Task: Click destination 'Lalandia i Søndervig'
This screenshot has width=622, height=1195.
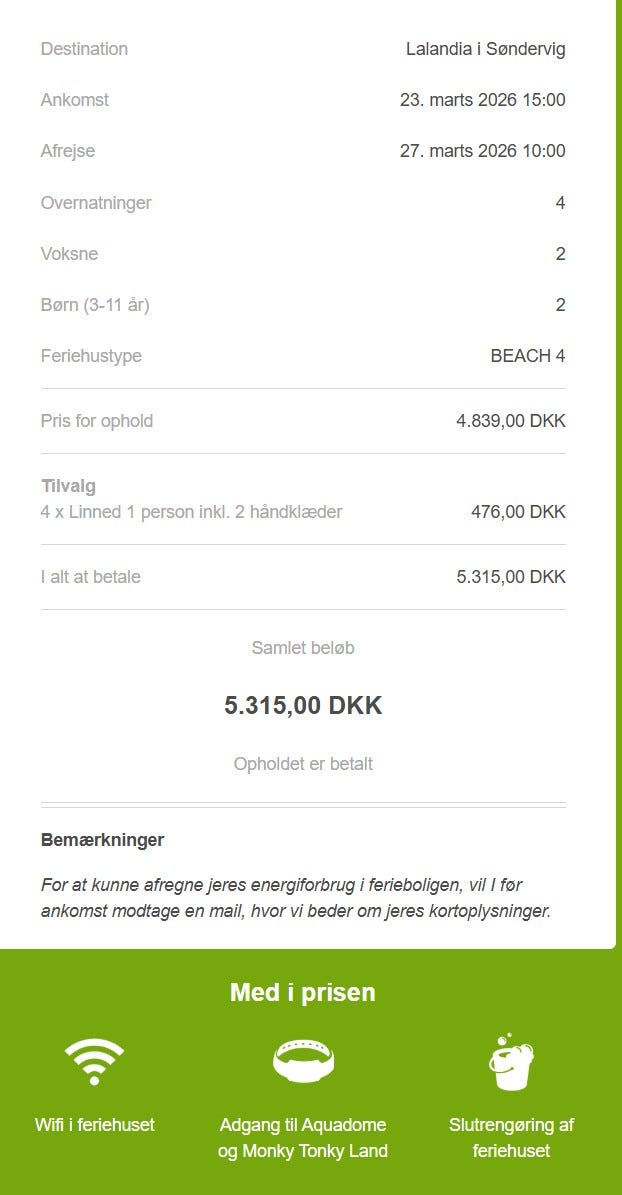Action: 486,50
